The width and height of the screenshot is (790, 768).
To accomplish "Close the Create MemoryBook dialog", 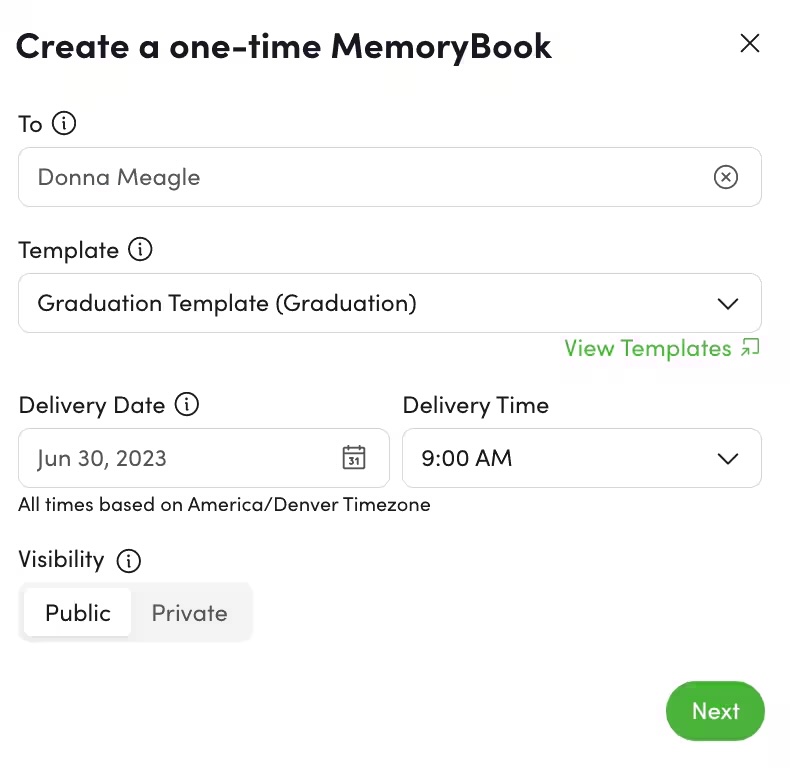I will pyautogui.click(x=749, y=43).
